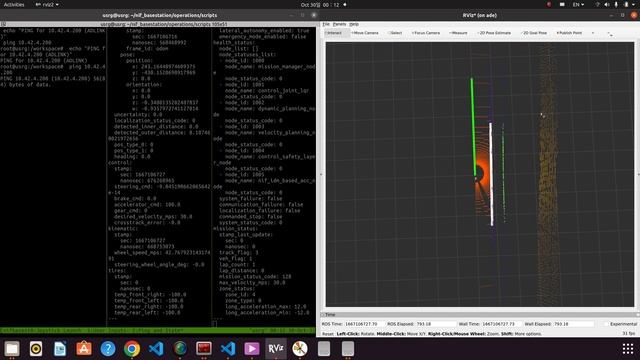Click the 'lap_count: 1' terminal line
The height and width of the screenshot is (360, 640).
[x=237, y=264]
